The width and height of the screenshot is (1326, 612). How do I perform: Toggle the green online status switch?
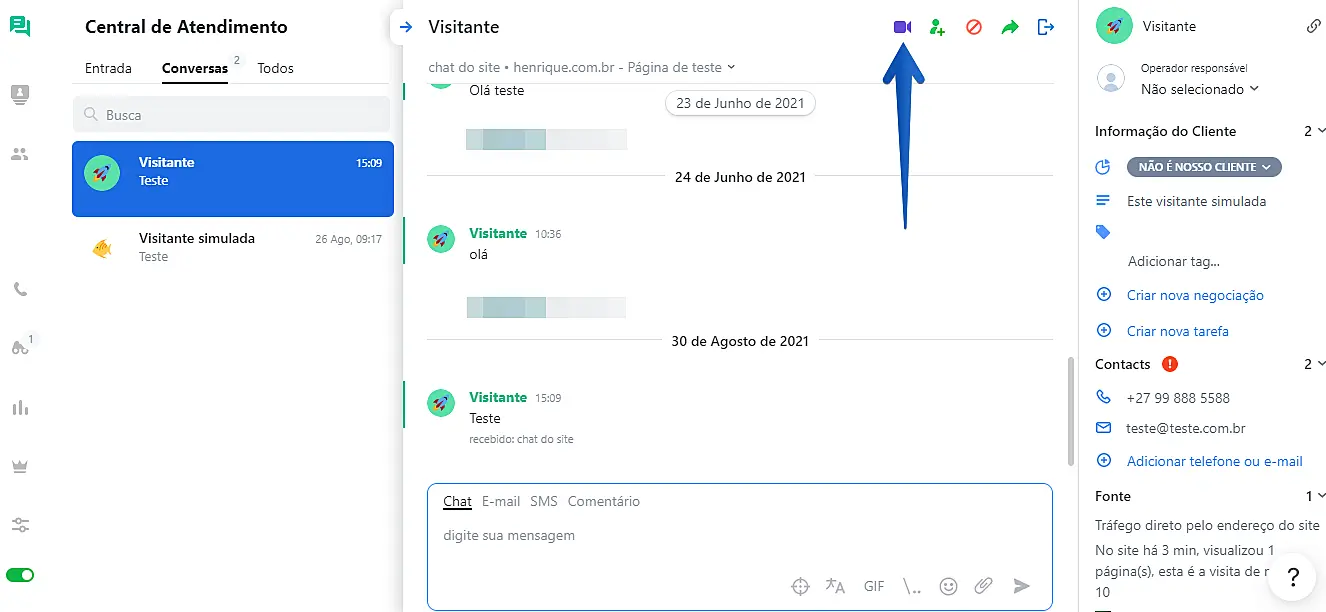[20, 575]
